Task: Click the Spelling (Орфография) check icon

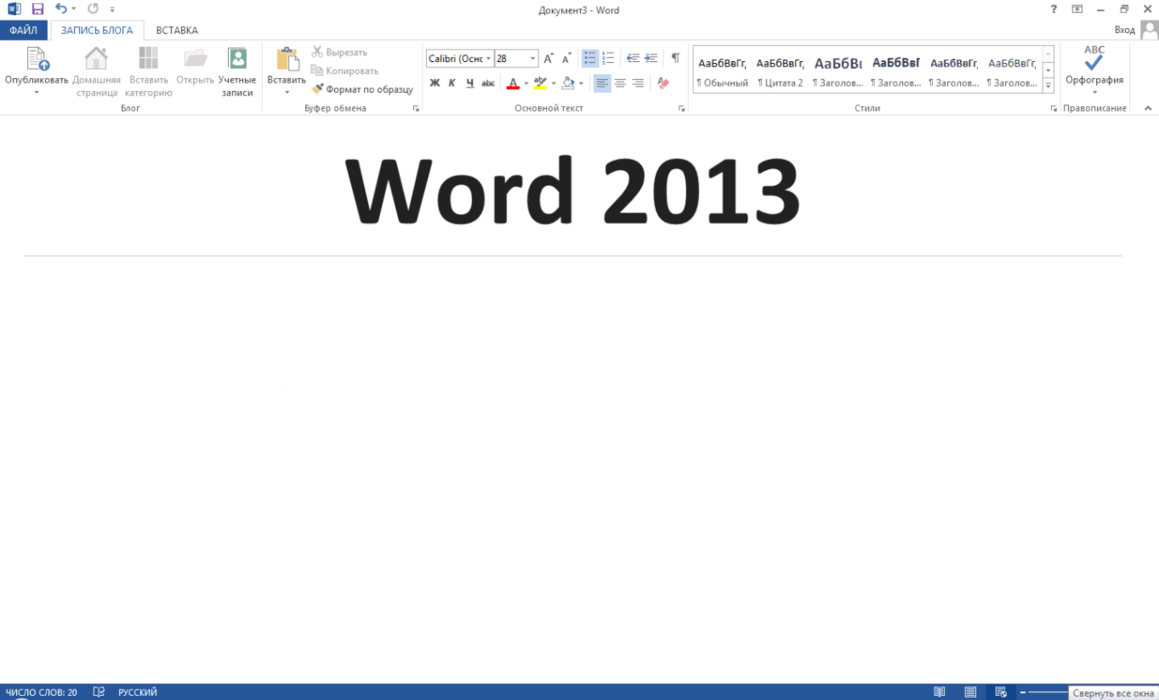Action: [1094, 62]
